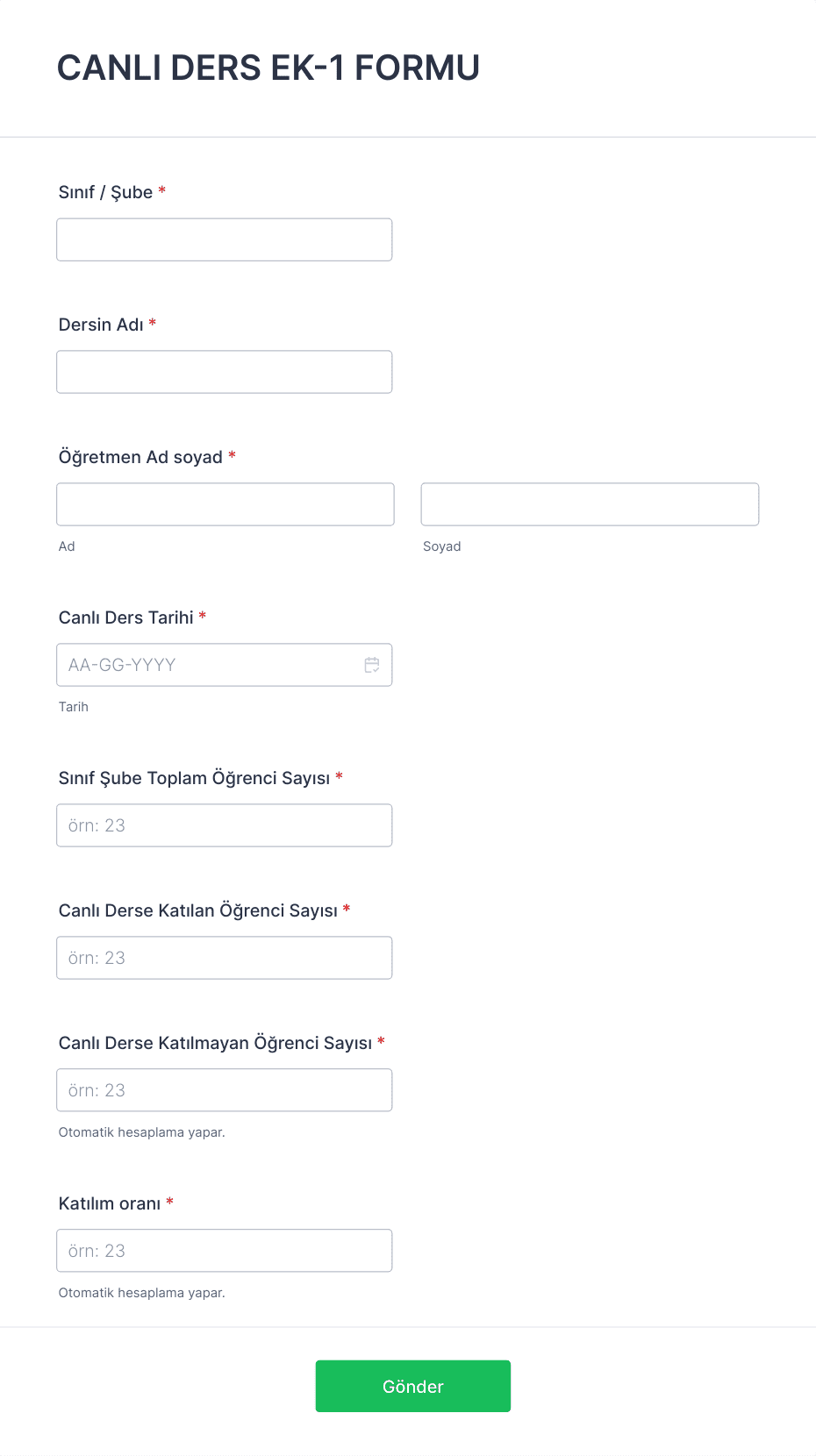Open the calendar date picker icon
Screen dimensions: 816x1456
pyautogui.click(x=372, y=665)
